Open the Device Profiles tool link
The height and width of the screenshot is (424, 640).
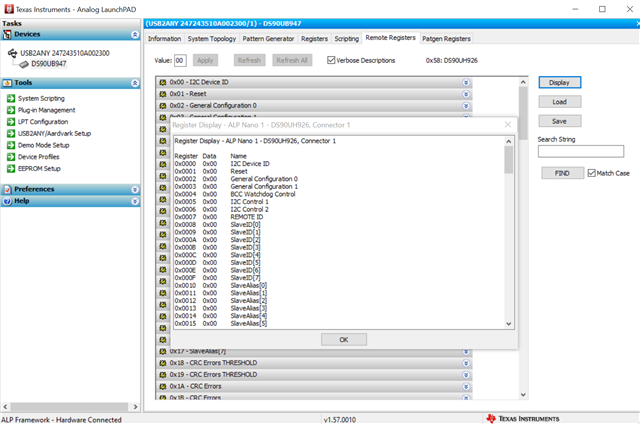click(39, 157)
